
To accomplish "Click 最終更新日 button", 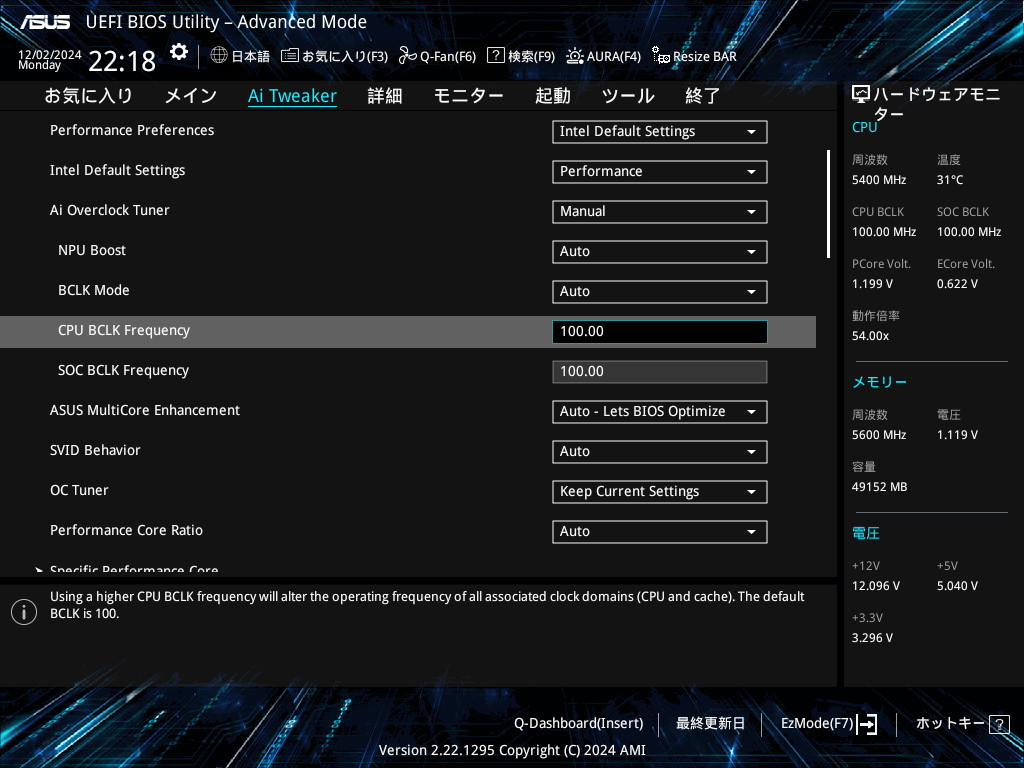I will [x=710, y=724].
